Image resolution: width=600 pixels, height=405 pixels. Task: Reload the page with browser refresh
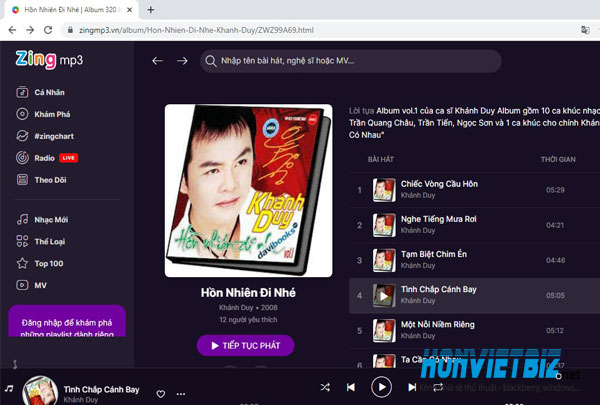point(48,30)
